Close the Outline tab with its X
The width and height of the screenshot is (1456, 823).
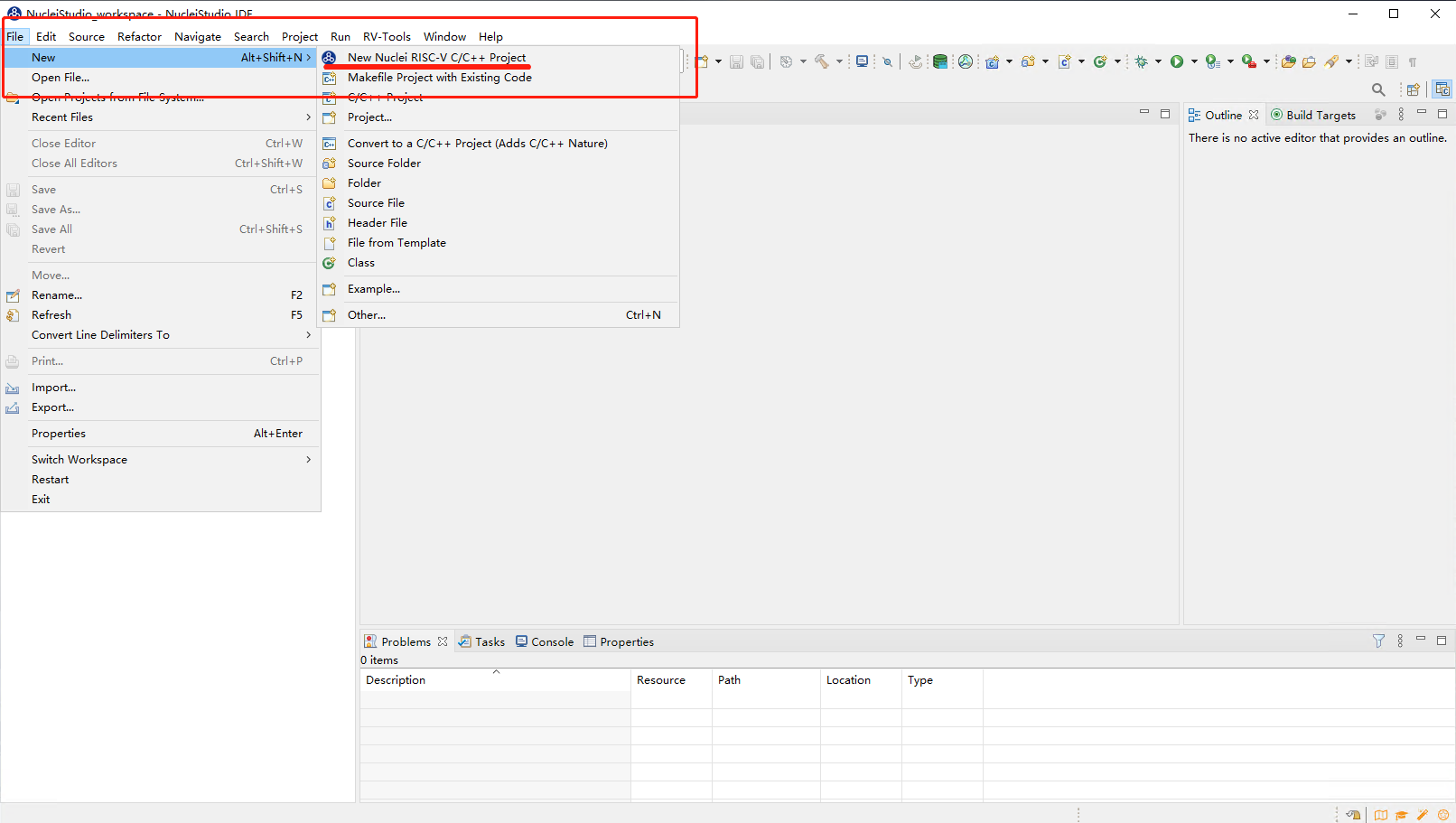1254,115
